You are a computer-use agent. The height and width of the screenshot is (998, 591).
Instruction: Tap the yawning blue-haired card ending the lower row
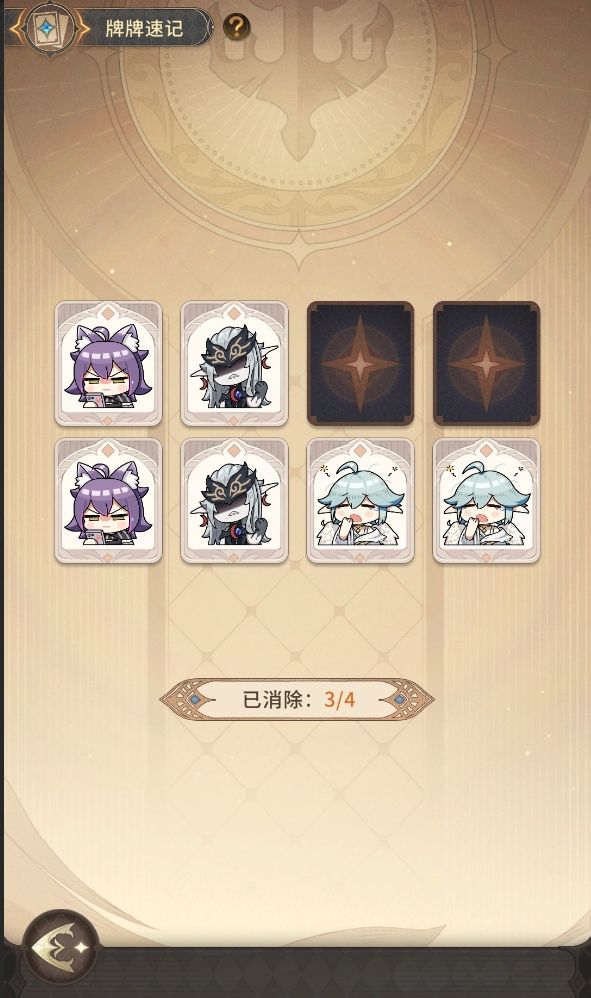[486, 500]
